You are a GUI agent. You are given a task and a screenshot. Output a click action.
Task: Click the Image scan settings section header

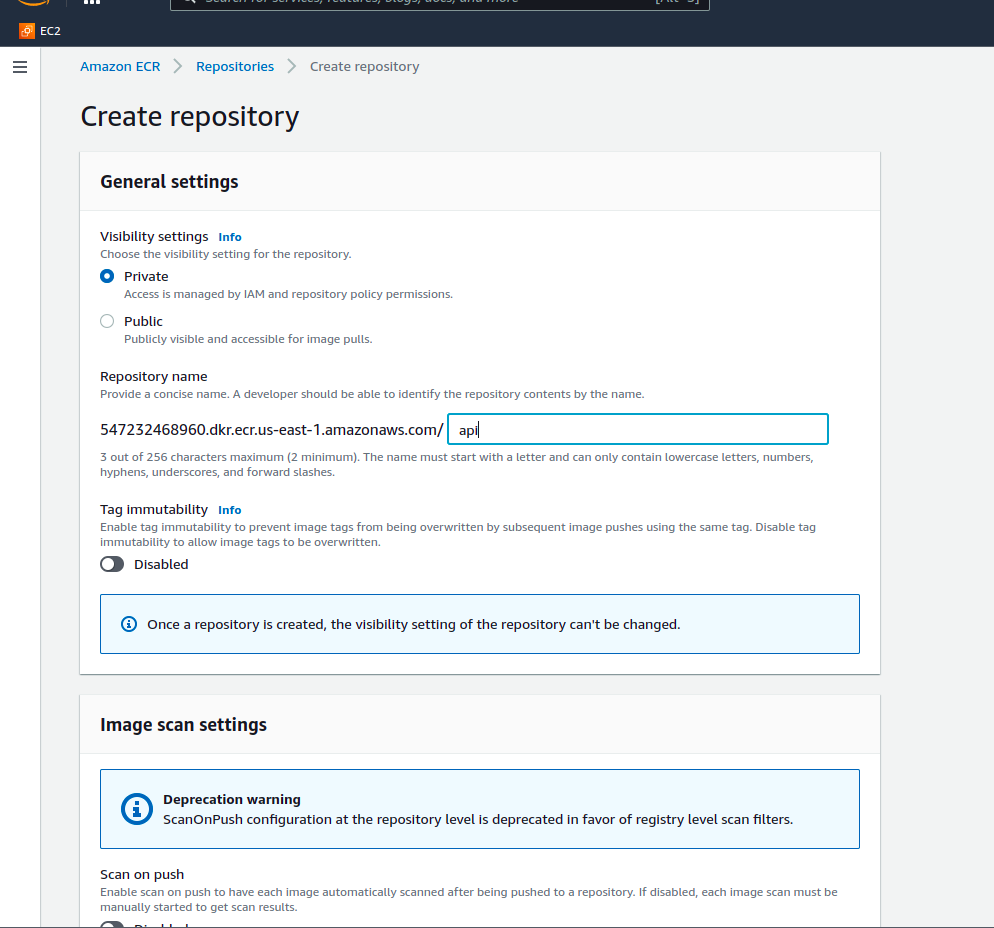181,724
